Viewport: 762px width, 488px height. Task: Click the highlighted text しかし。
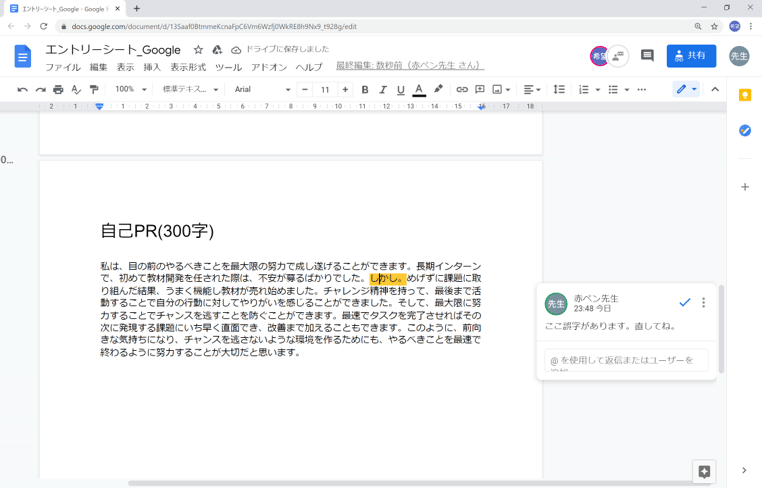(x=388, y=279)
